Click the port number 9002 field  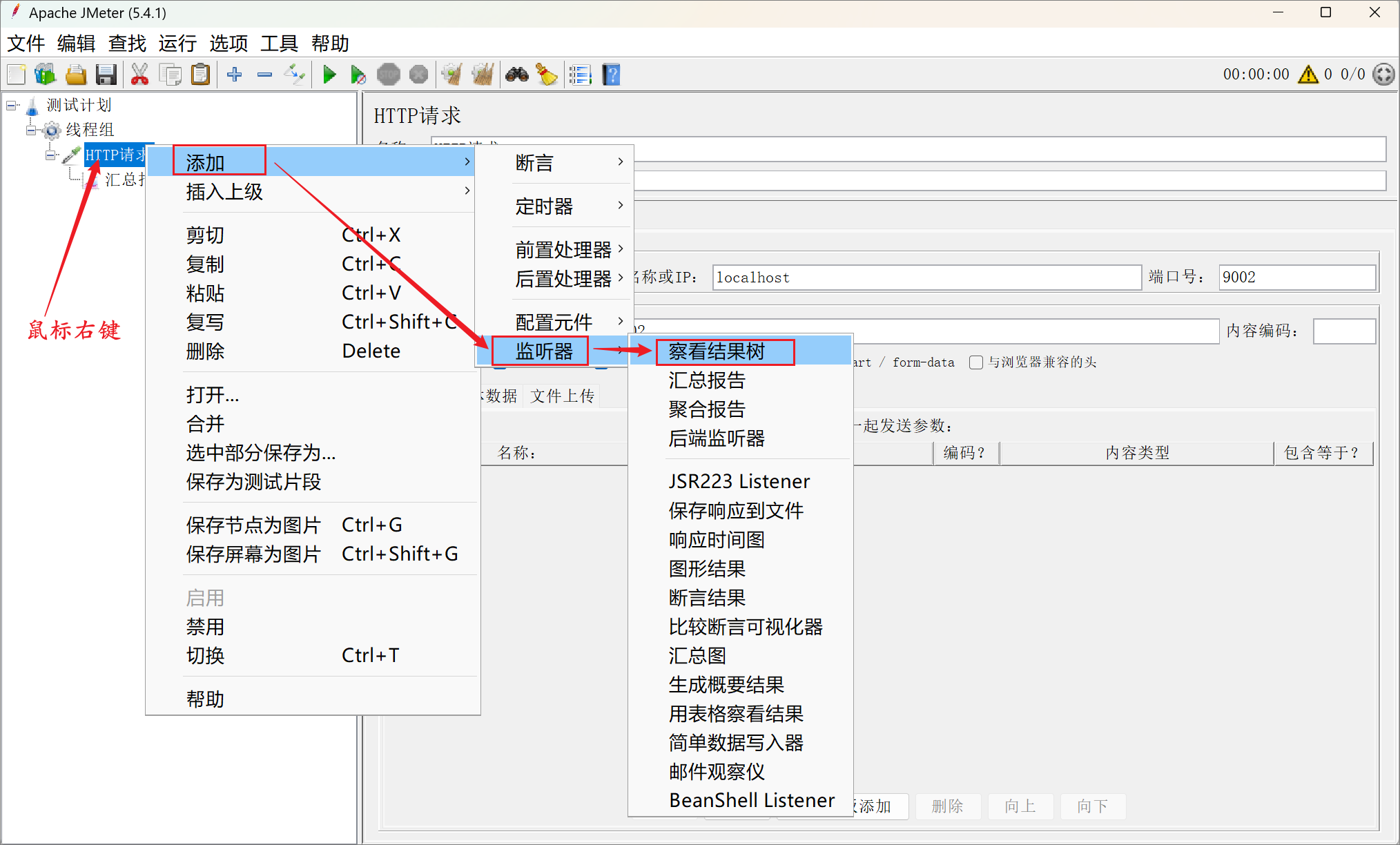(1296, 278)
